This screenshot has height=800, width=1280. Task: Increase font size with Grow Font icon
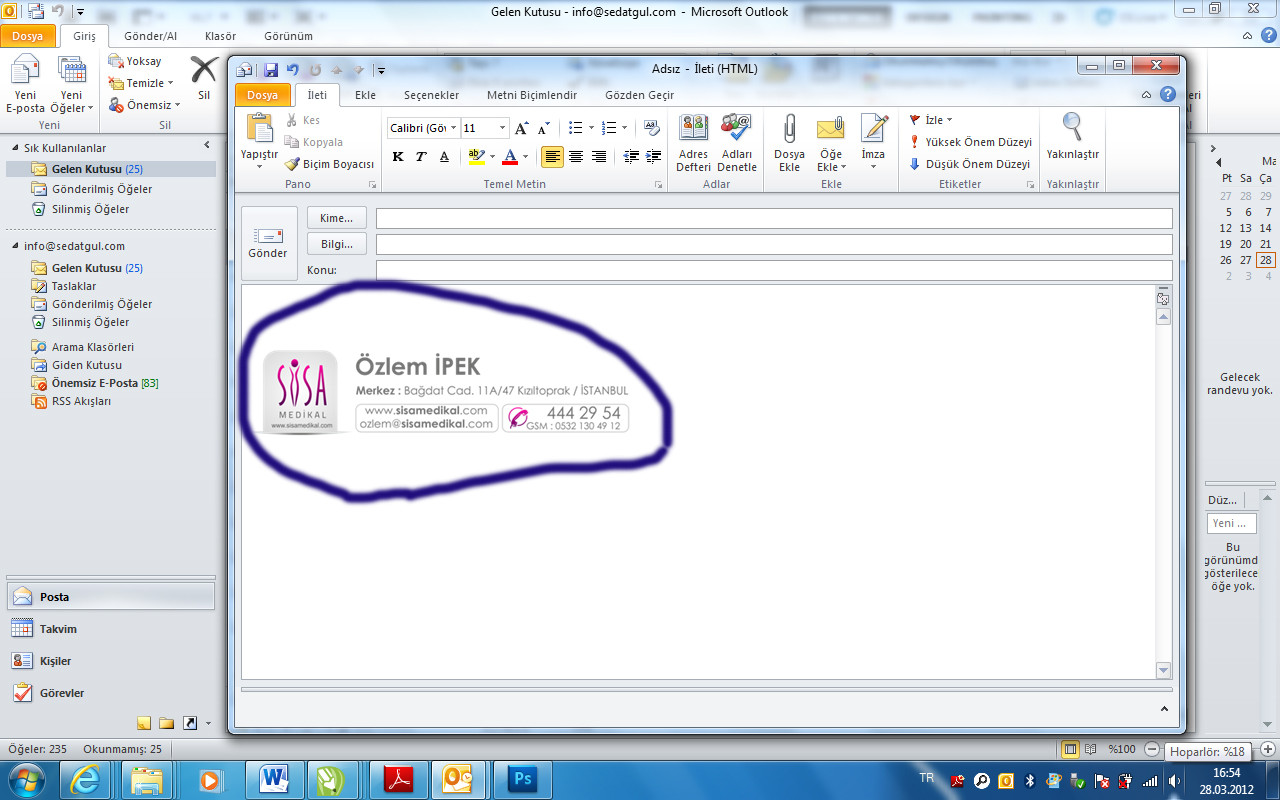click(x=521, y=128)
